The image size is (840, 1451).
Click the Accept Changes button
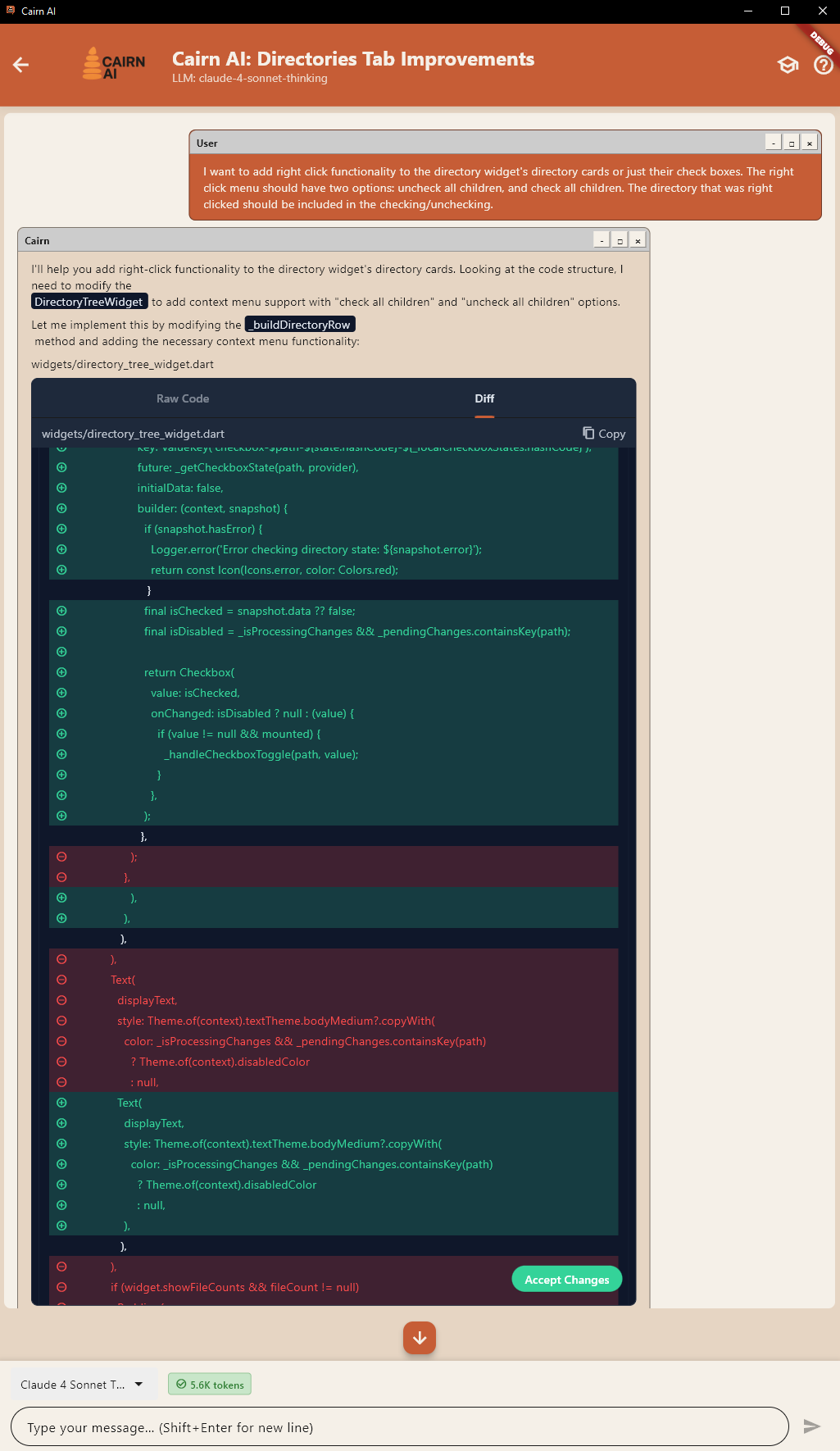566,1279
